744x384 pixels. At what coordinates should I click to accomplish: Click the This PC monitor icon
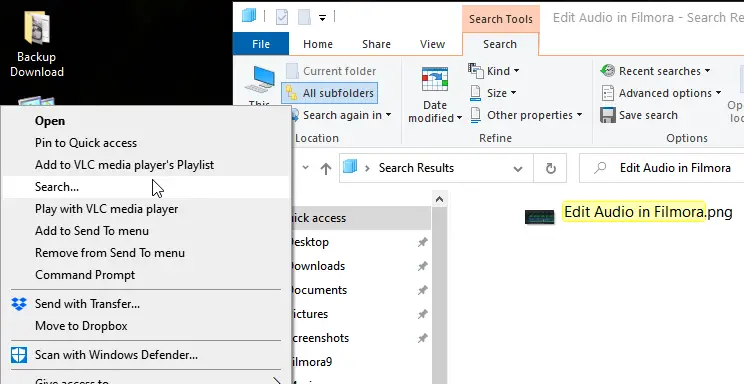point(260,79)
